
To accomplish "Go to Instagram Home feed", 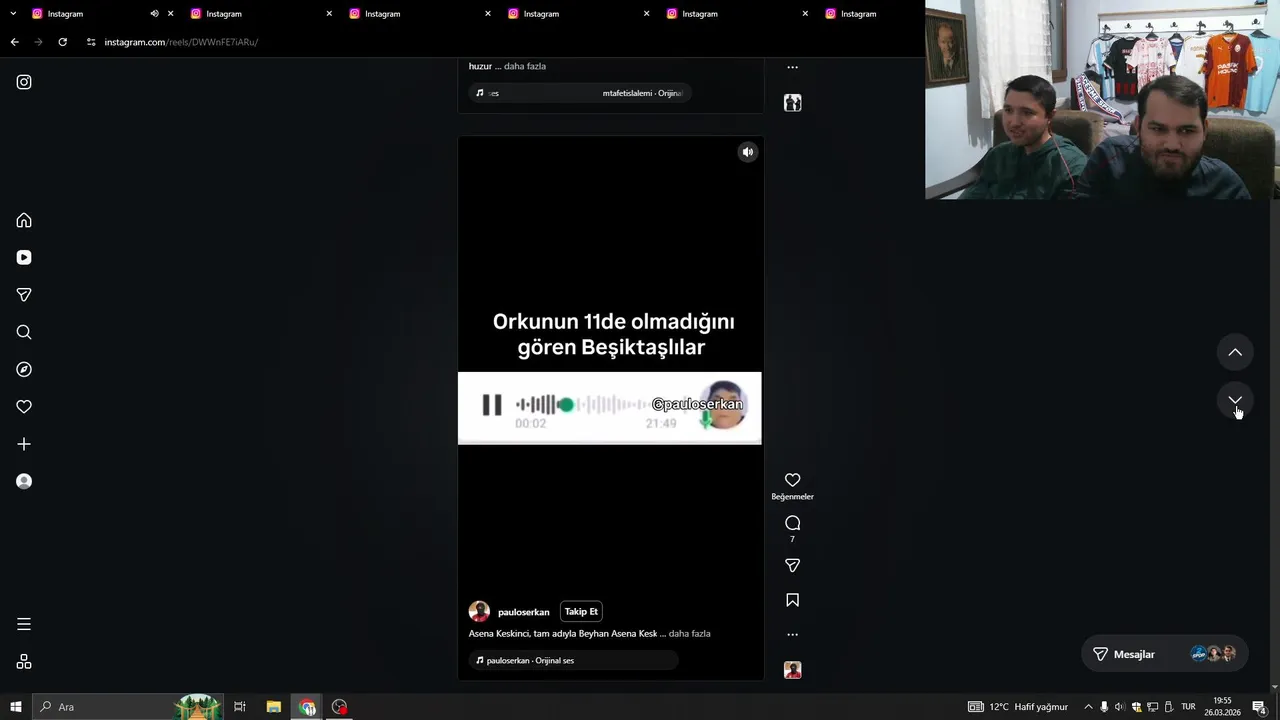I will pyautogui.click(x=24, y=220).
